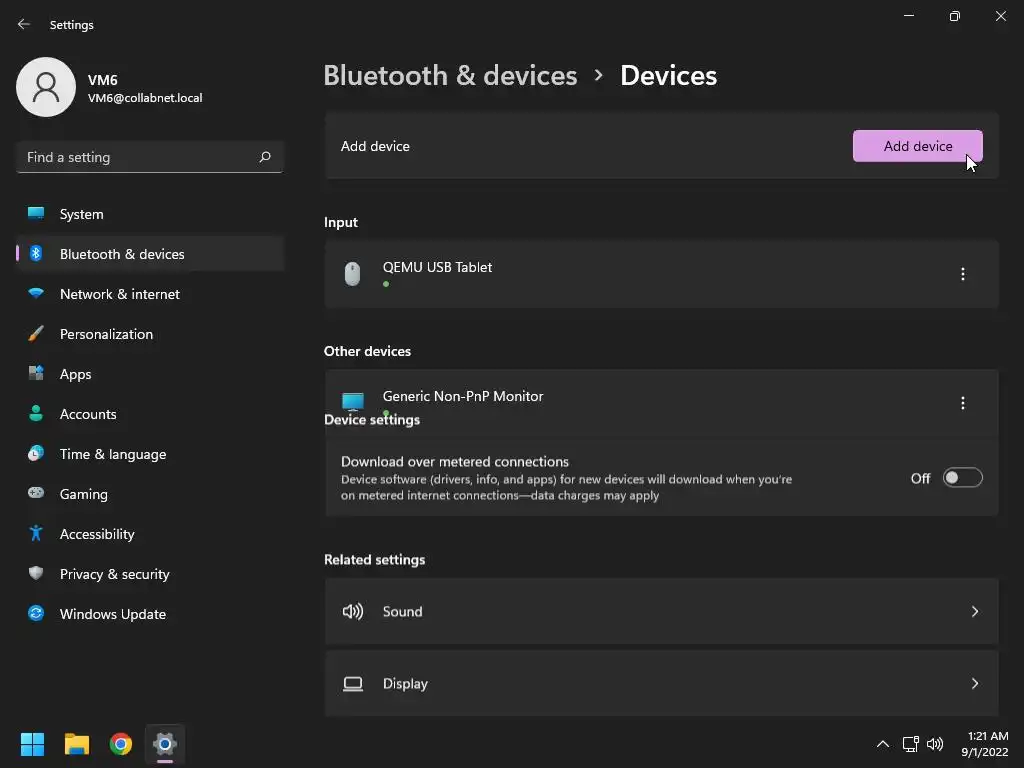The width and height of the screenshot is (1024, 768).
Task: Navigate to Bluetooth & devices breadcrumb
Action: 450,75
